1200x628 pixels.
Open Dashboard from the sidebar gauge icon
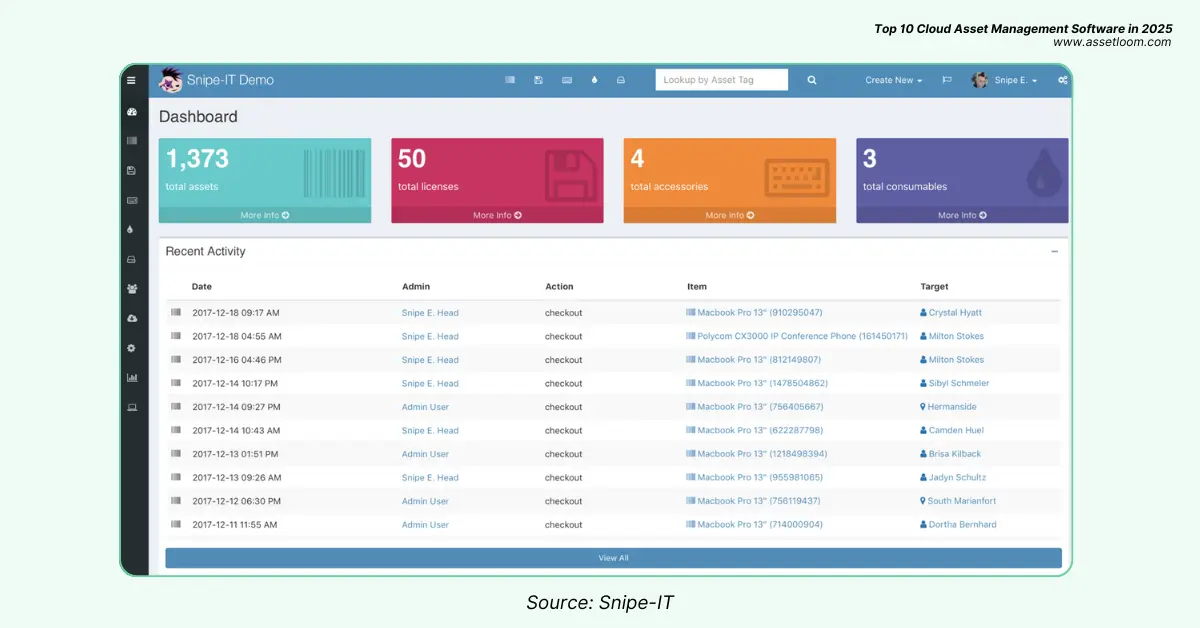[x=131, y=112]
